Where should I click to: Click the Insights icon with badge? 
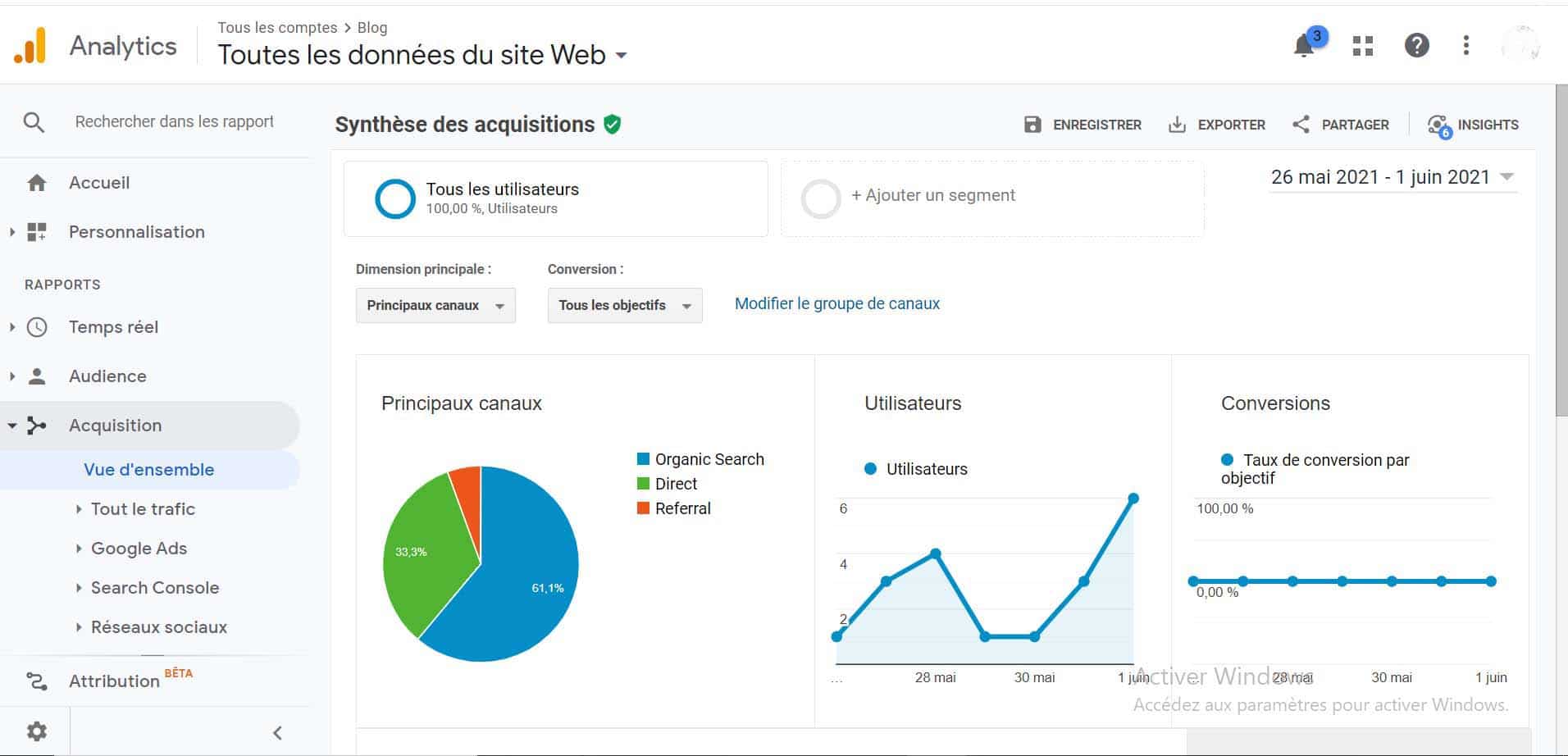coord(1440,125)
